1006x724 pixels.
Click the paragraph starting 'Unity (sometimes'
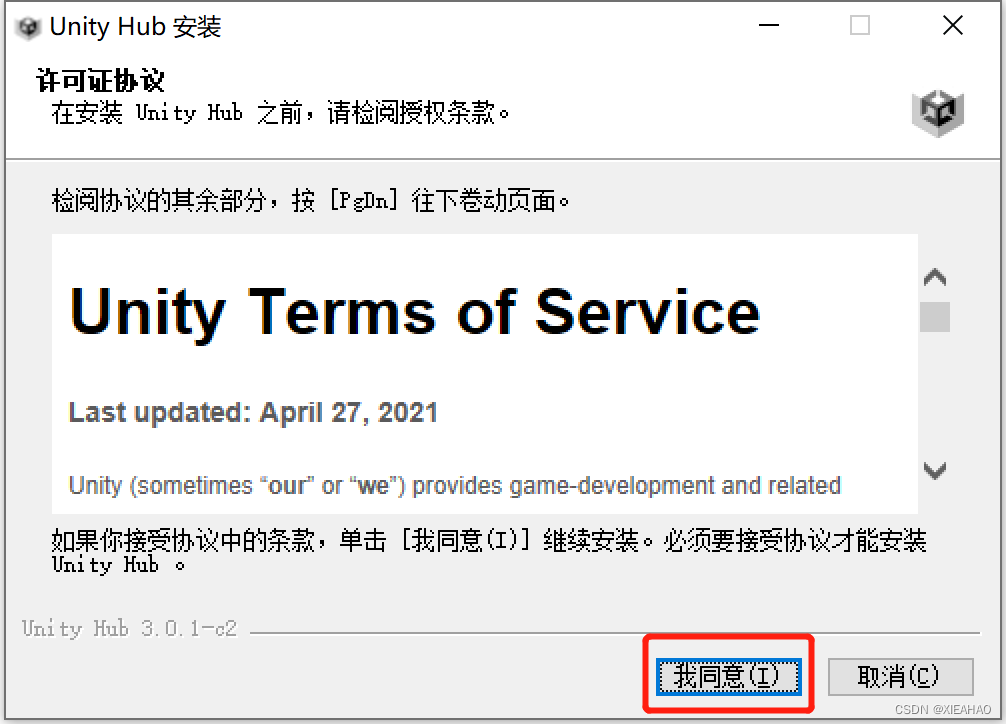[x=454, y=486]
